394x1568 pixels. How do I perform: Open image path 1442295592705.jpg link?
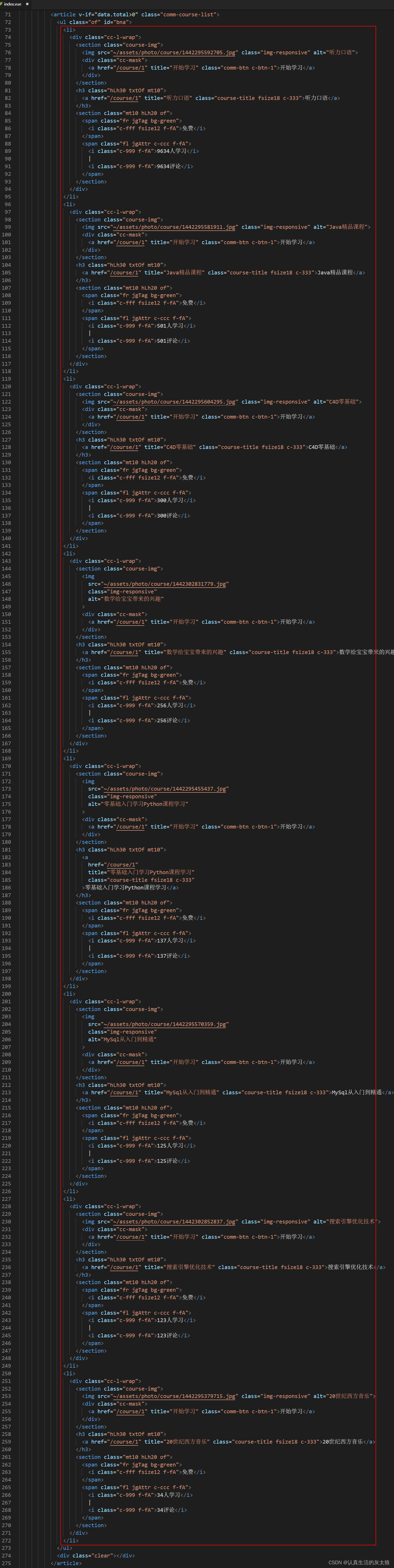[x=174, y=52]
